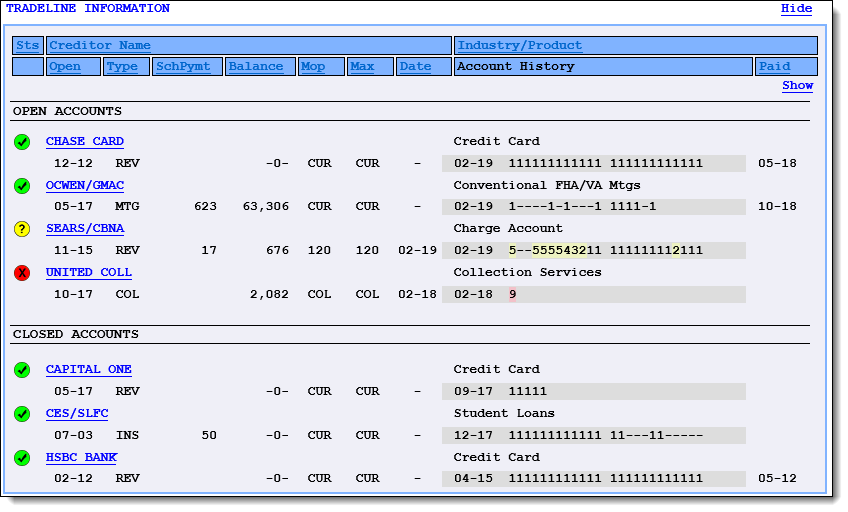
Task: Hide the Tradeline Information section
Action: click(796, 9)
